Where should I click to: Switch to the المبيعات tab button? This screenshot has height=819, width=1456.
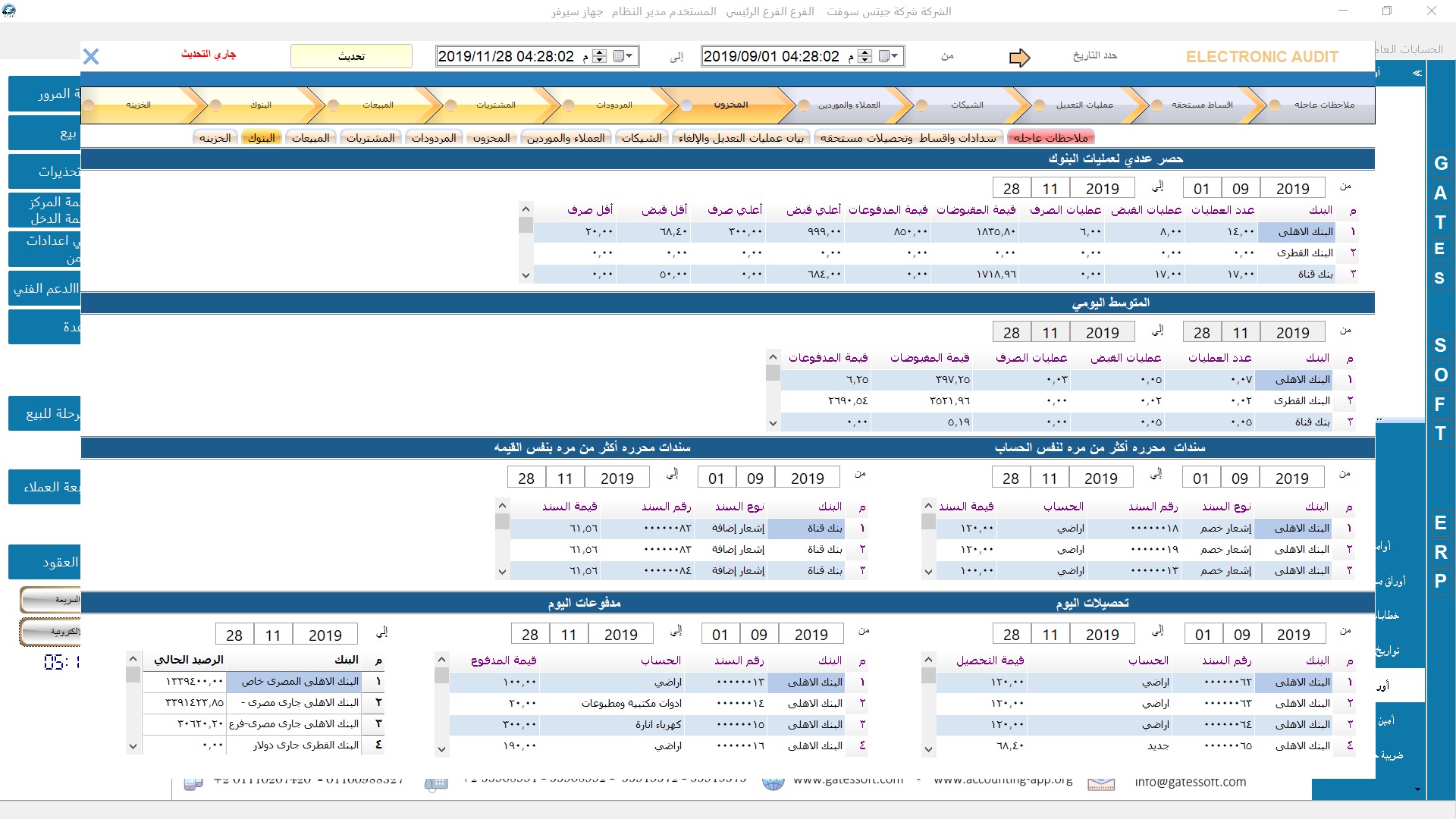click(x=311, y=138)
